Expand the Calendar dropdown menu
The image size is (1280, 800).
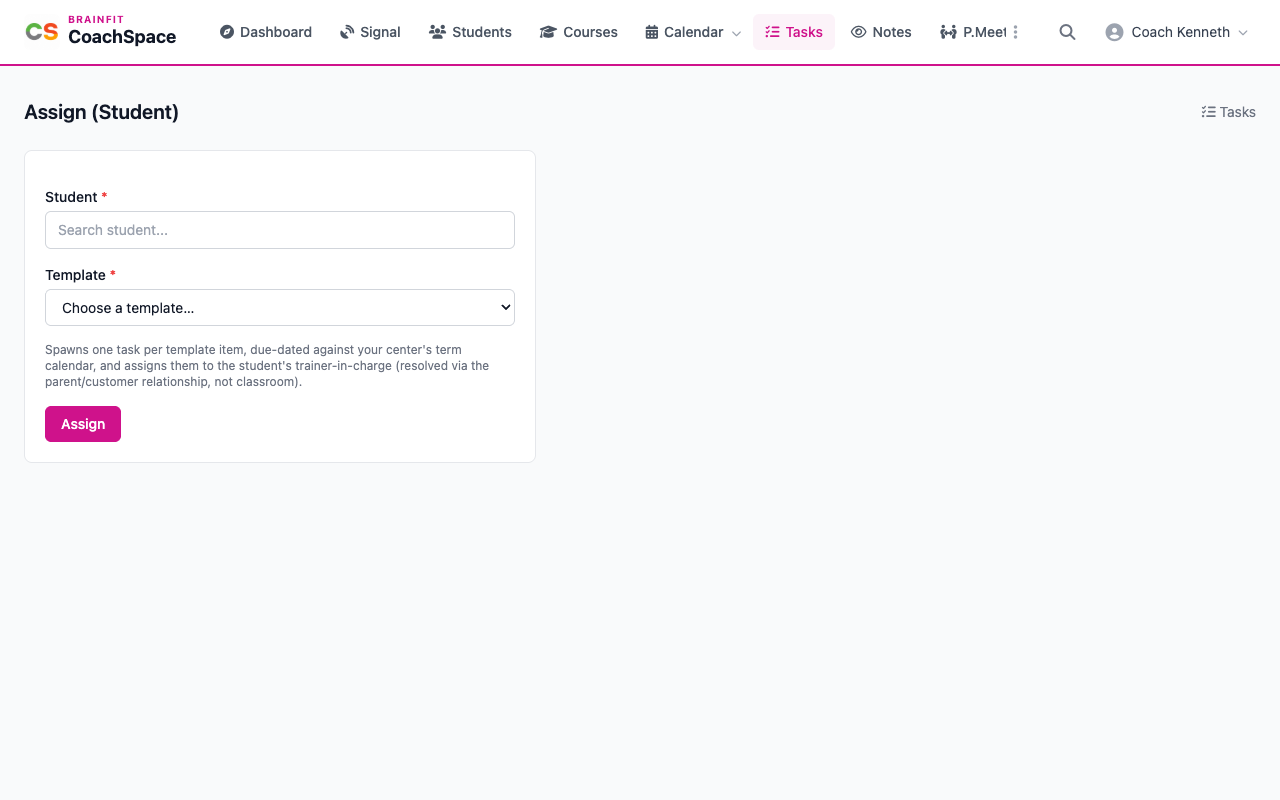(693, 32)
